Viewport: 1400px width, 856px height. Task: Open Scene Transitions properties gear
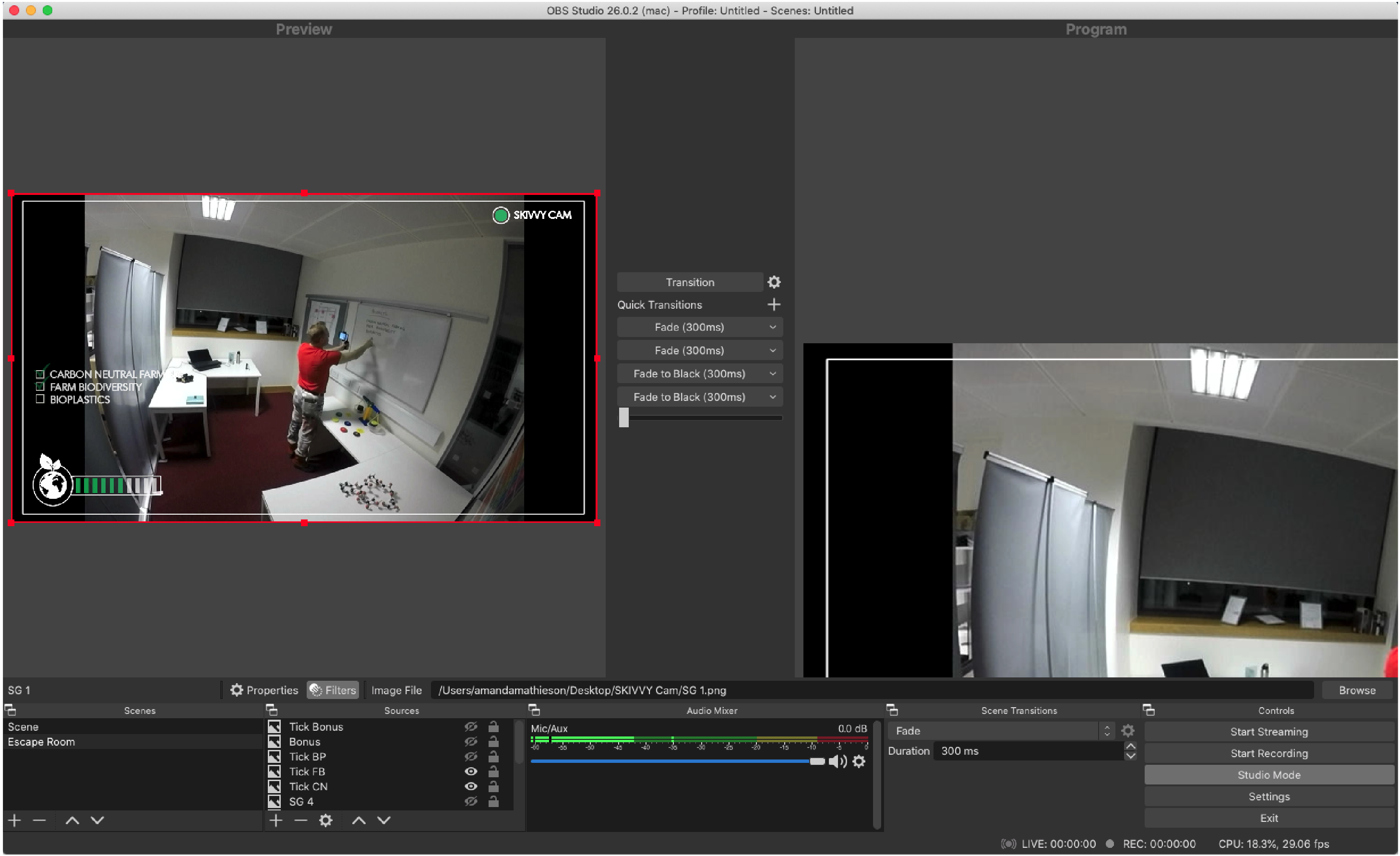pyautogui.click(x=1128, y=731)
